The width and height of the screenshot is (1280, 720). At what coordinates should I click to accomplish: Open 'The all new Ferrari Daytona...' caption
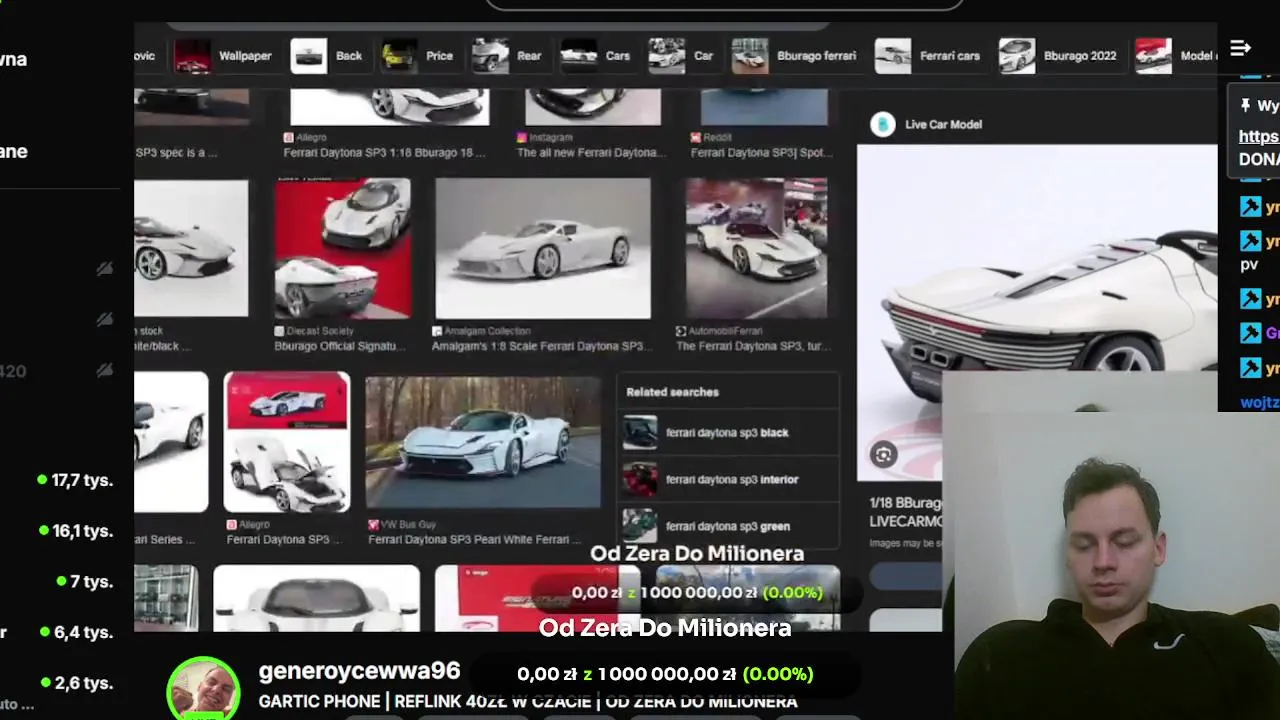[590, 152]
